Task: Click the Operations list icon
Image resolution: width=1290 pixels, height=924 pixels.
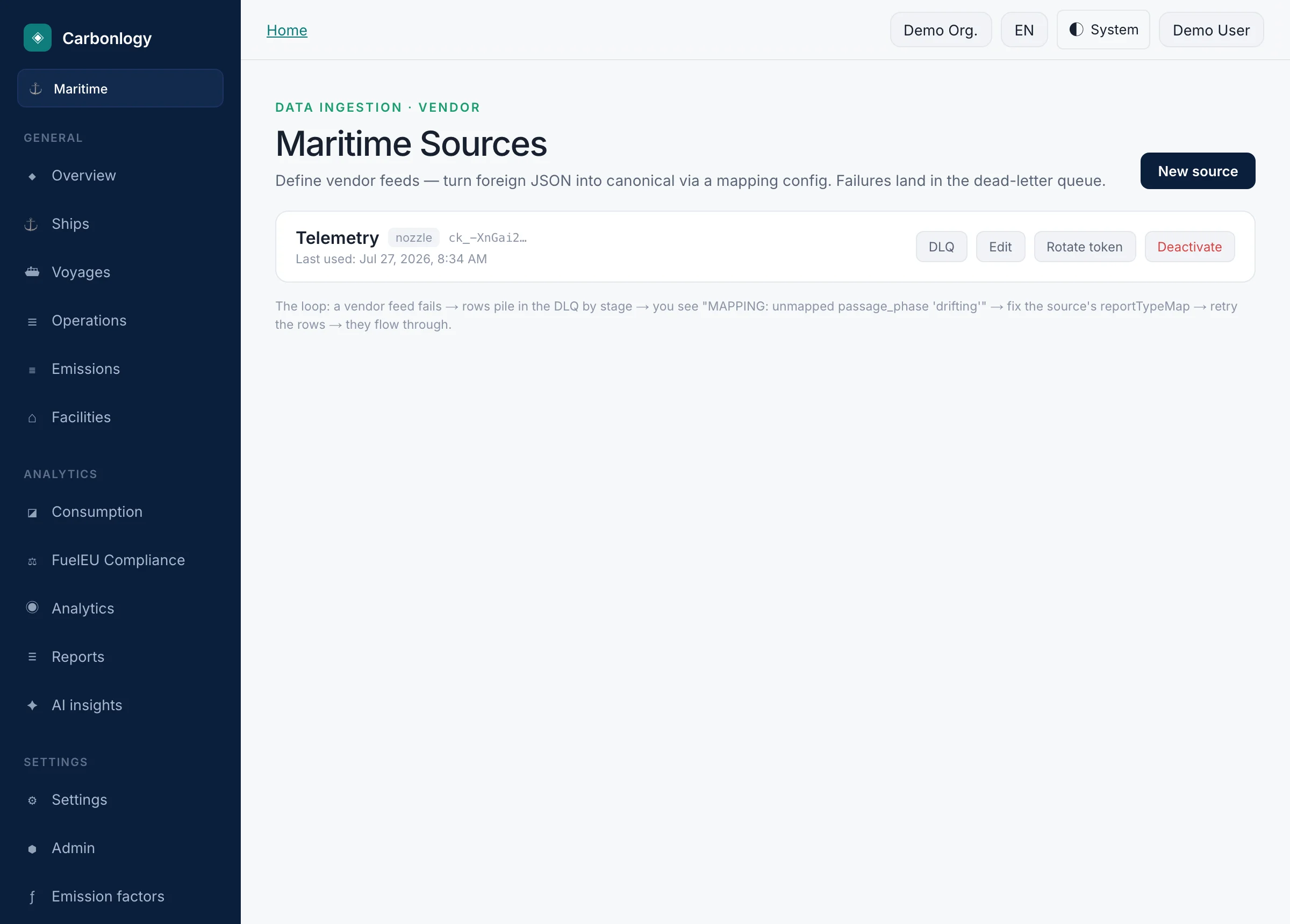Action: pos(32,321)
